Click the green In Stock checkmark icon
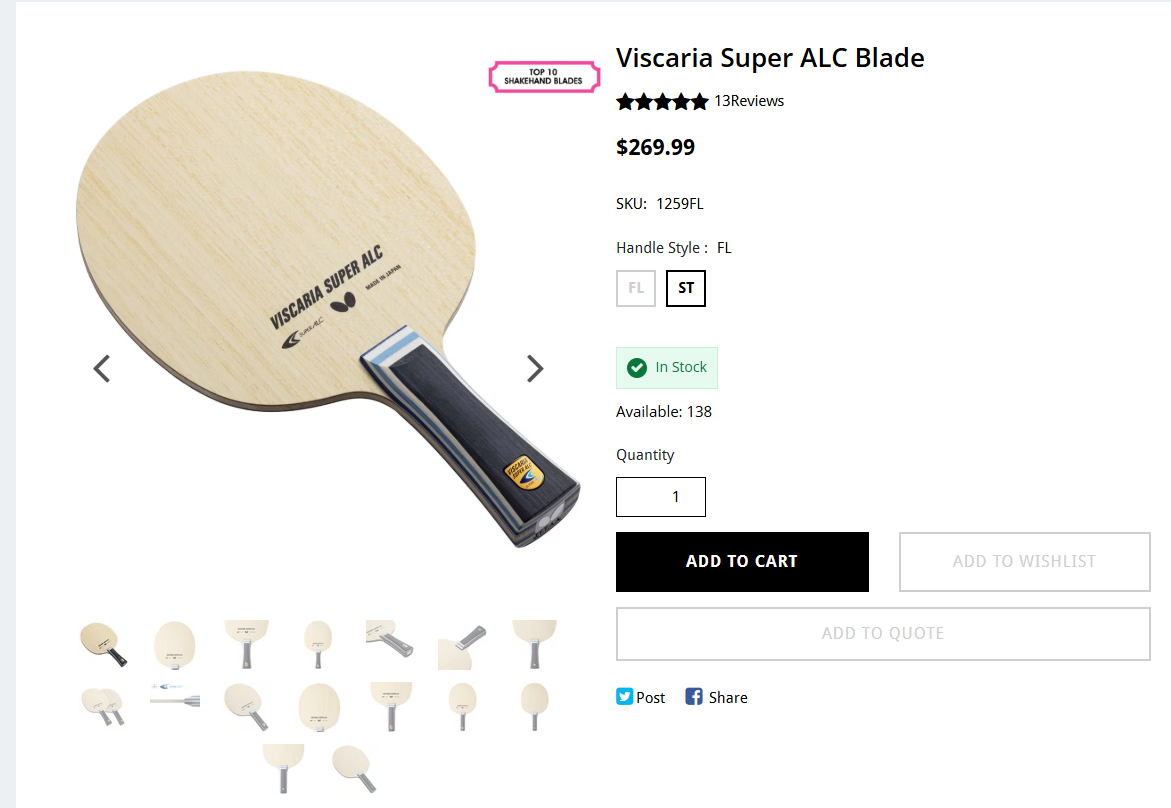 tap(636, 368)
